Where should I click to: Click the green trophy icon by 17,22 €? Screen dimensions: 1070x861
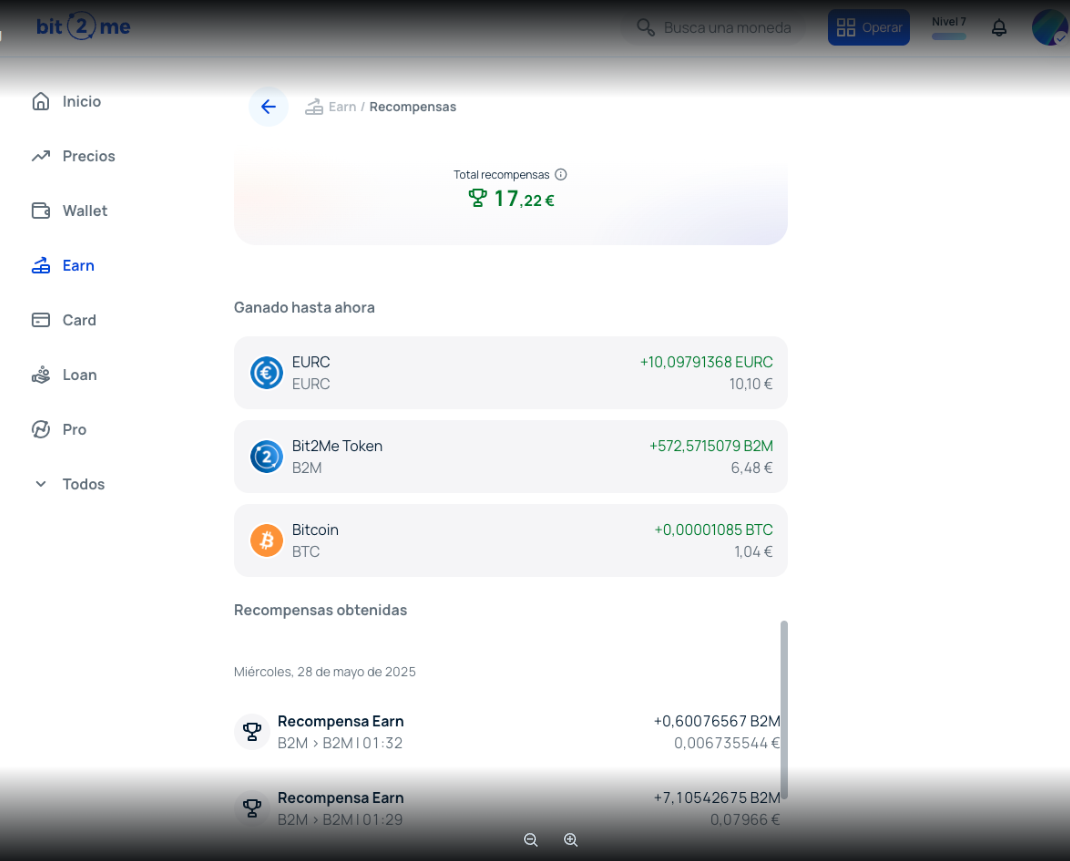(478, 199)
